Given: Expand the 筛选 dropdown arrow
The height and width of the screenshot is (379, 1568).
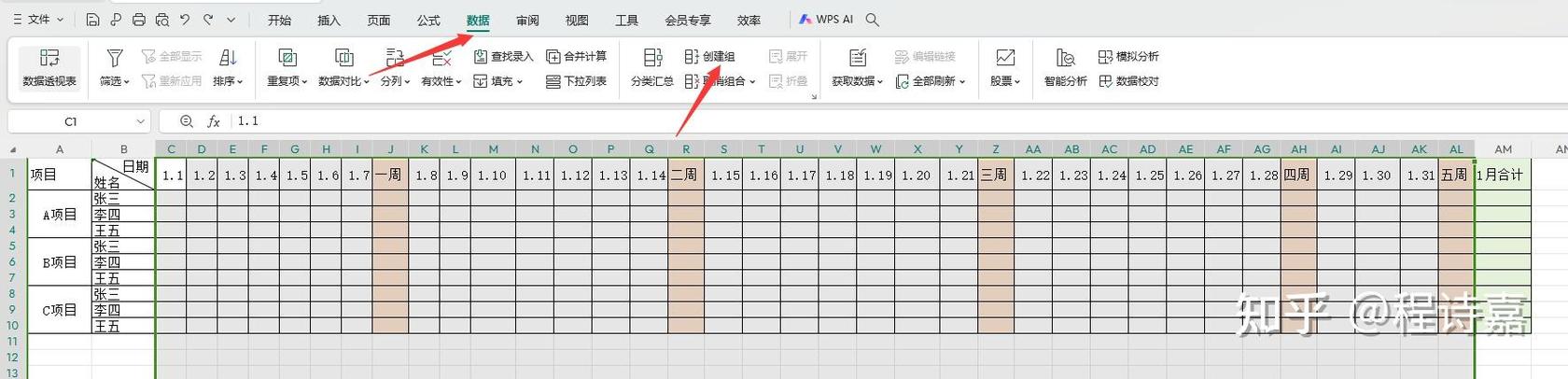Looking at the screenshot, I should pos(127,82).
